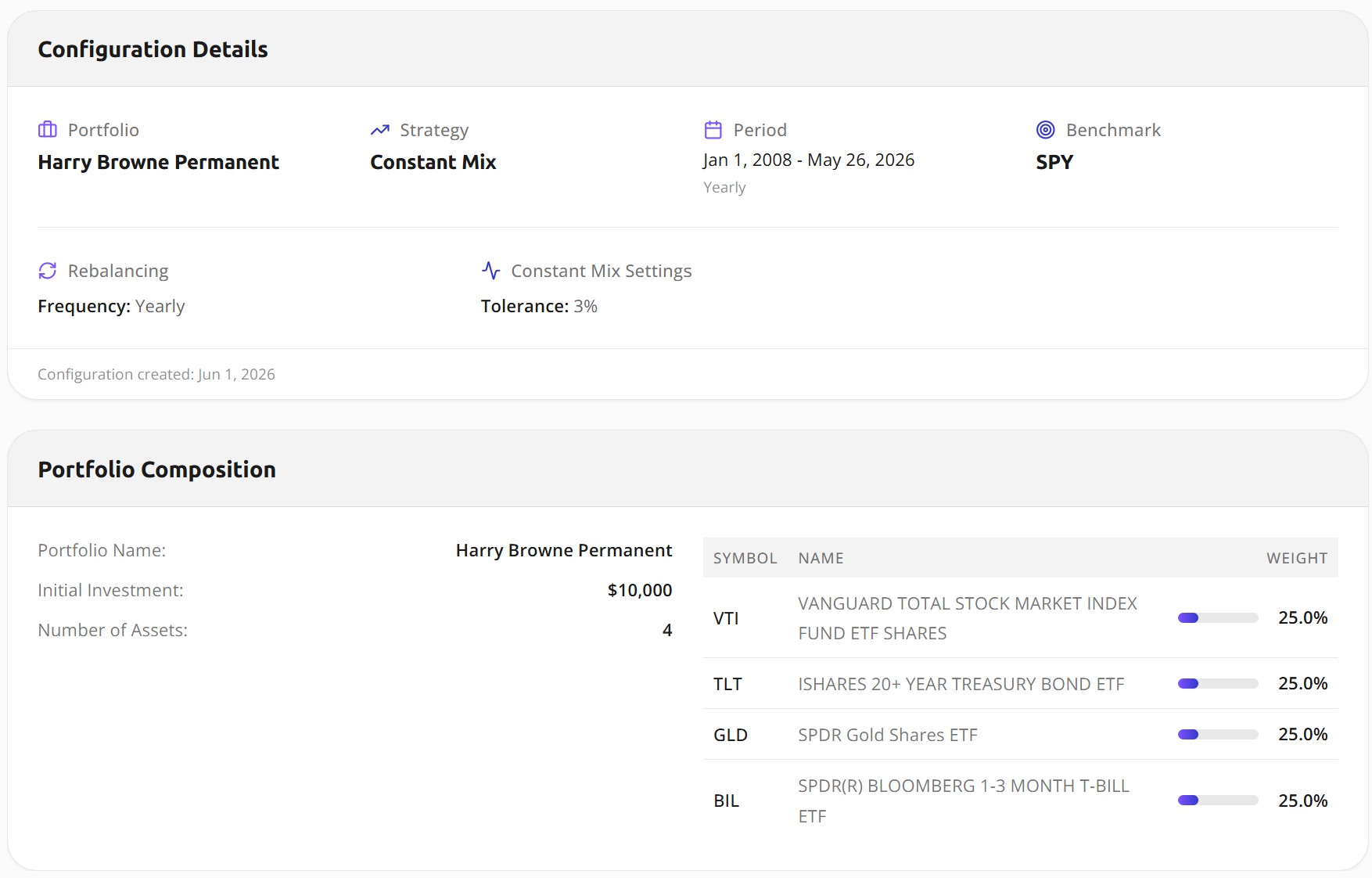The height and width of the screenshot is (878, 1372).
Task: Click the VTI symbol cell
Action: click(726, 618)
